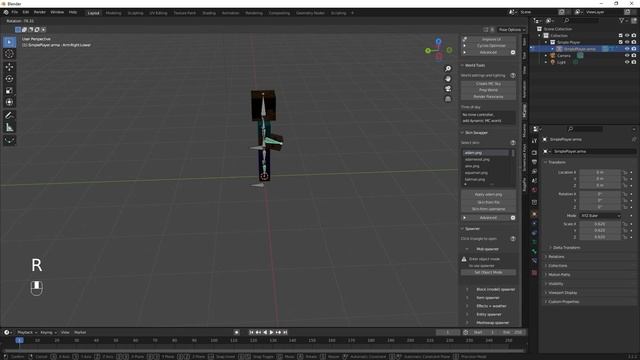Expand the Relations section in properties

pos(555,257)
